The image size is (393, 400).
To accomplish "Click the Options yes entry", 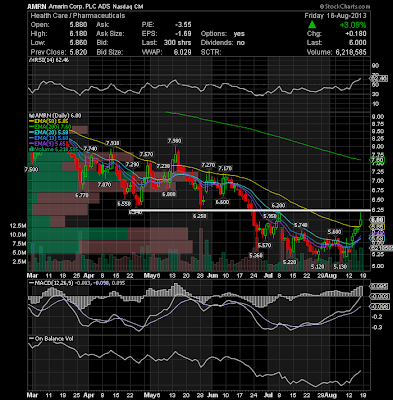I will coord(223,34).
